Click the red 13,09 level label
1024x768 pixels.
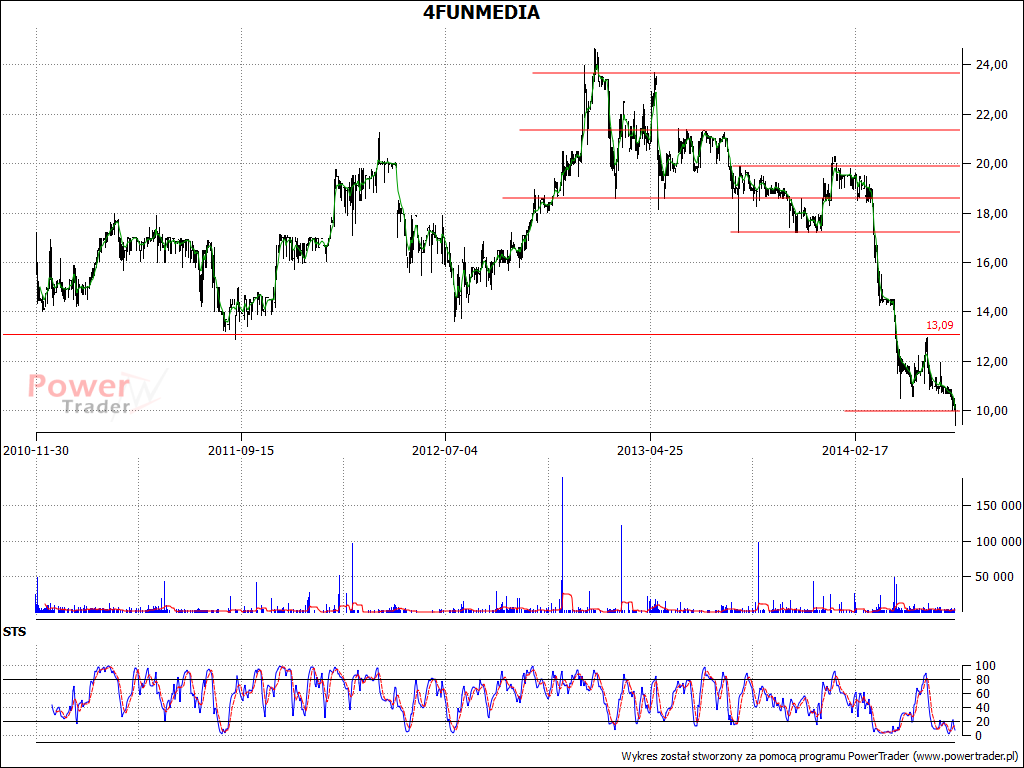tap(940, 325)
